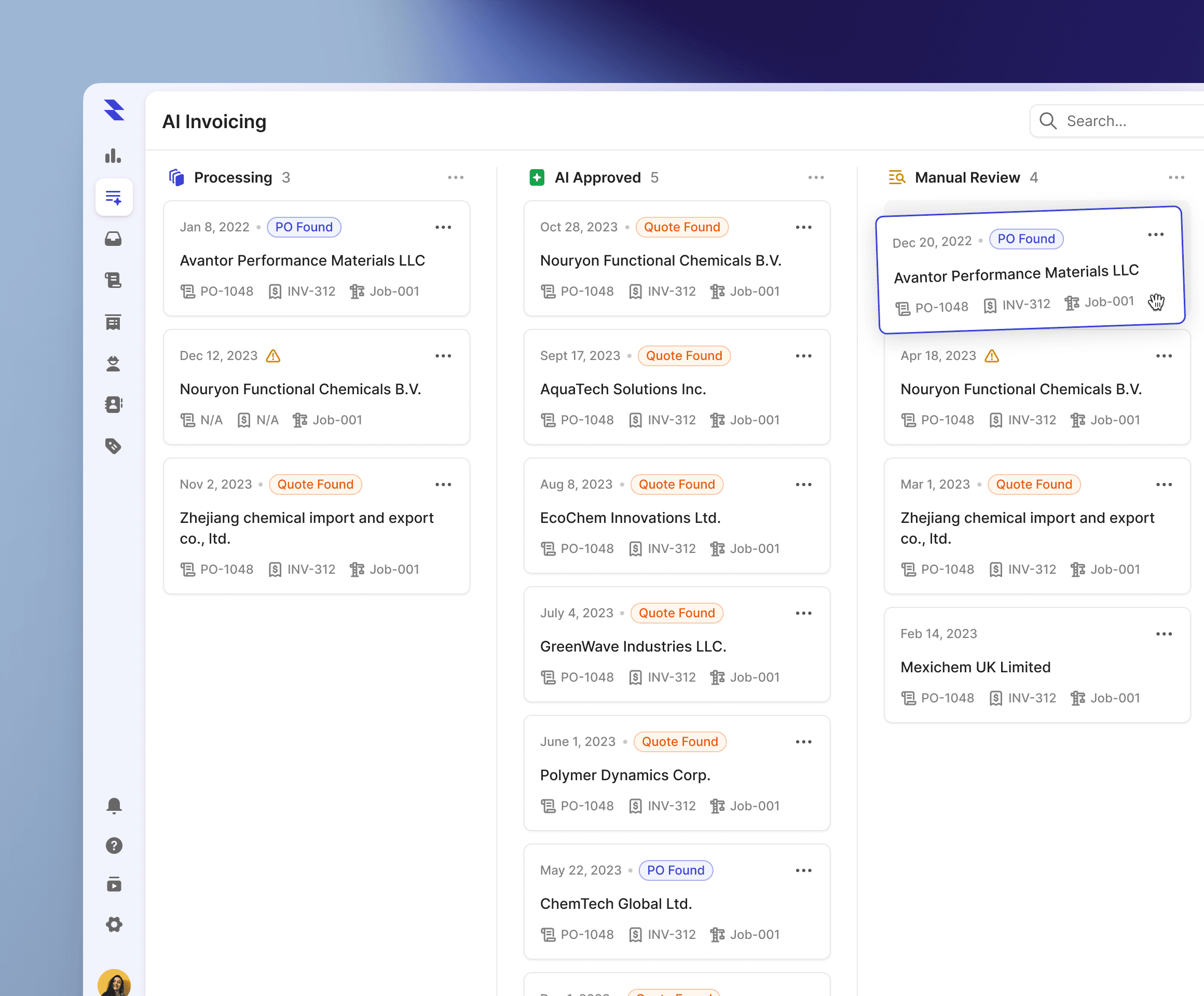
Task: Open the AI Approved column options menu
Action: [x=816, y=177]
